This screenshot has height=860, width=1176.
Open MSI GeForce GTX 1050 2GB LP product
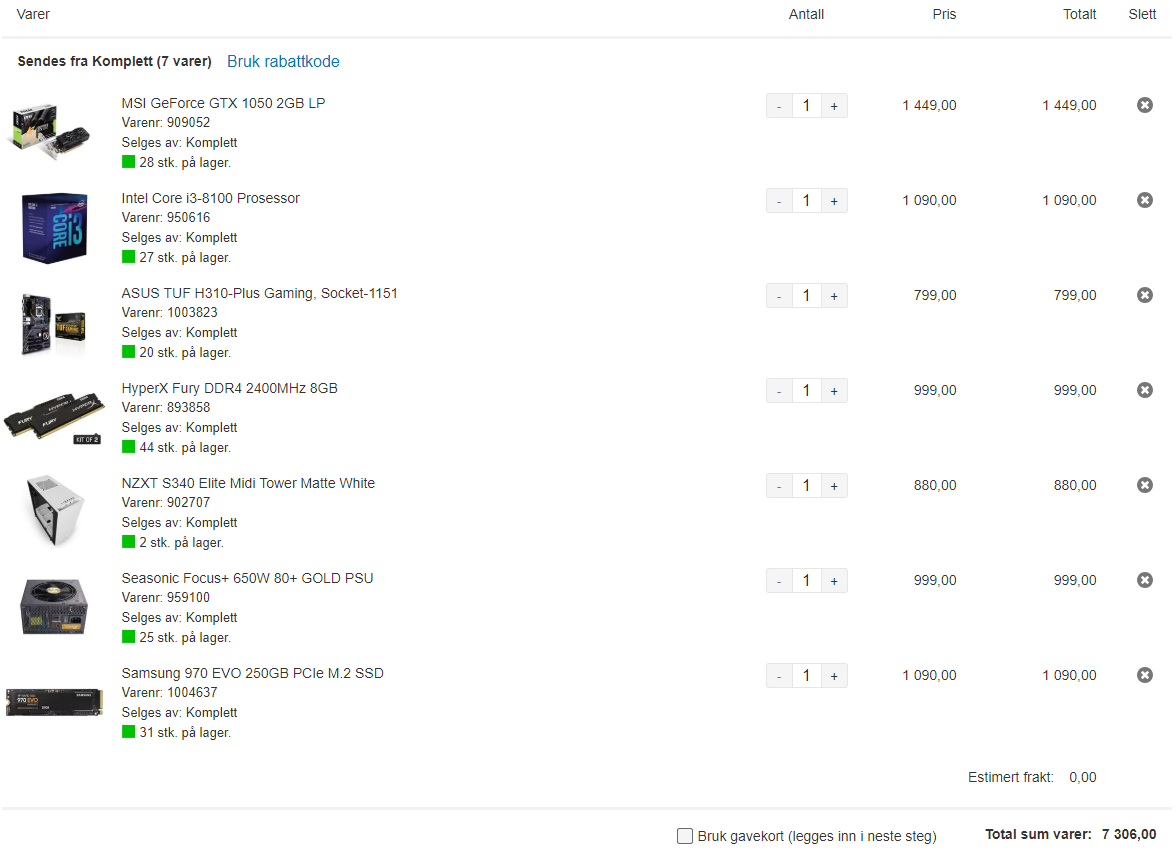pos(224,103)
